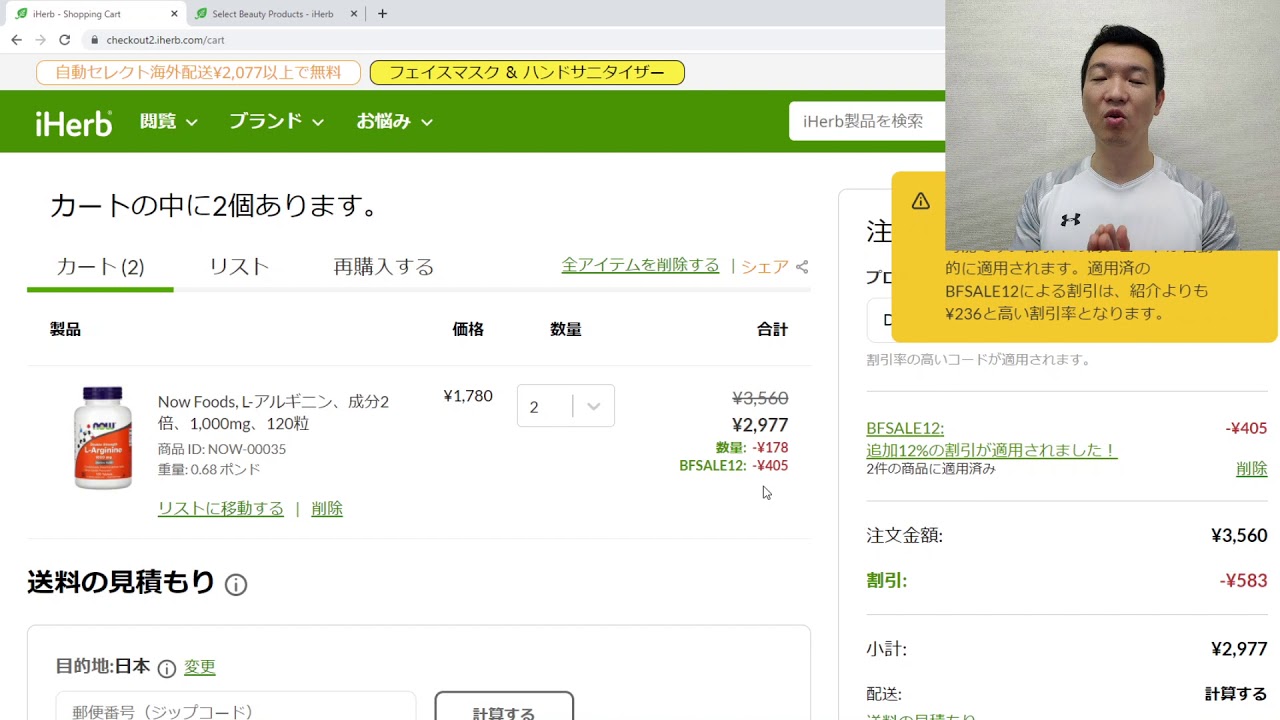Switch to the リスト tab

(239, 267)
